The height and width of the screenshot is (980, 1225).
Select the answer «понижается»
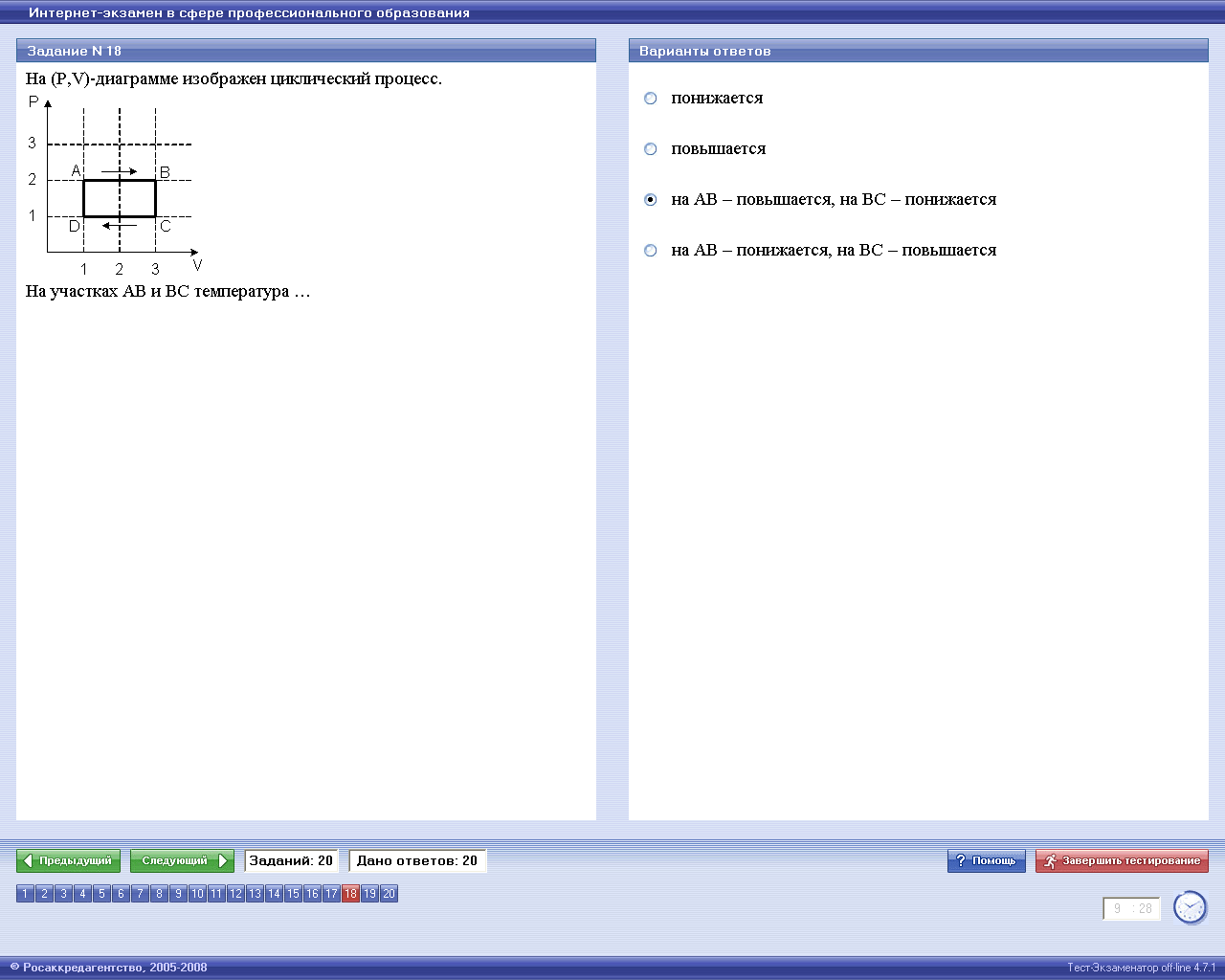(x=651, y=99)
